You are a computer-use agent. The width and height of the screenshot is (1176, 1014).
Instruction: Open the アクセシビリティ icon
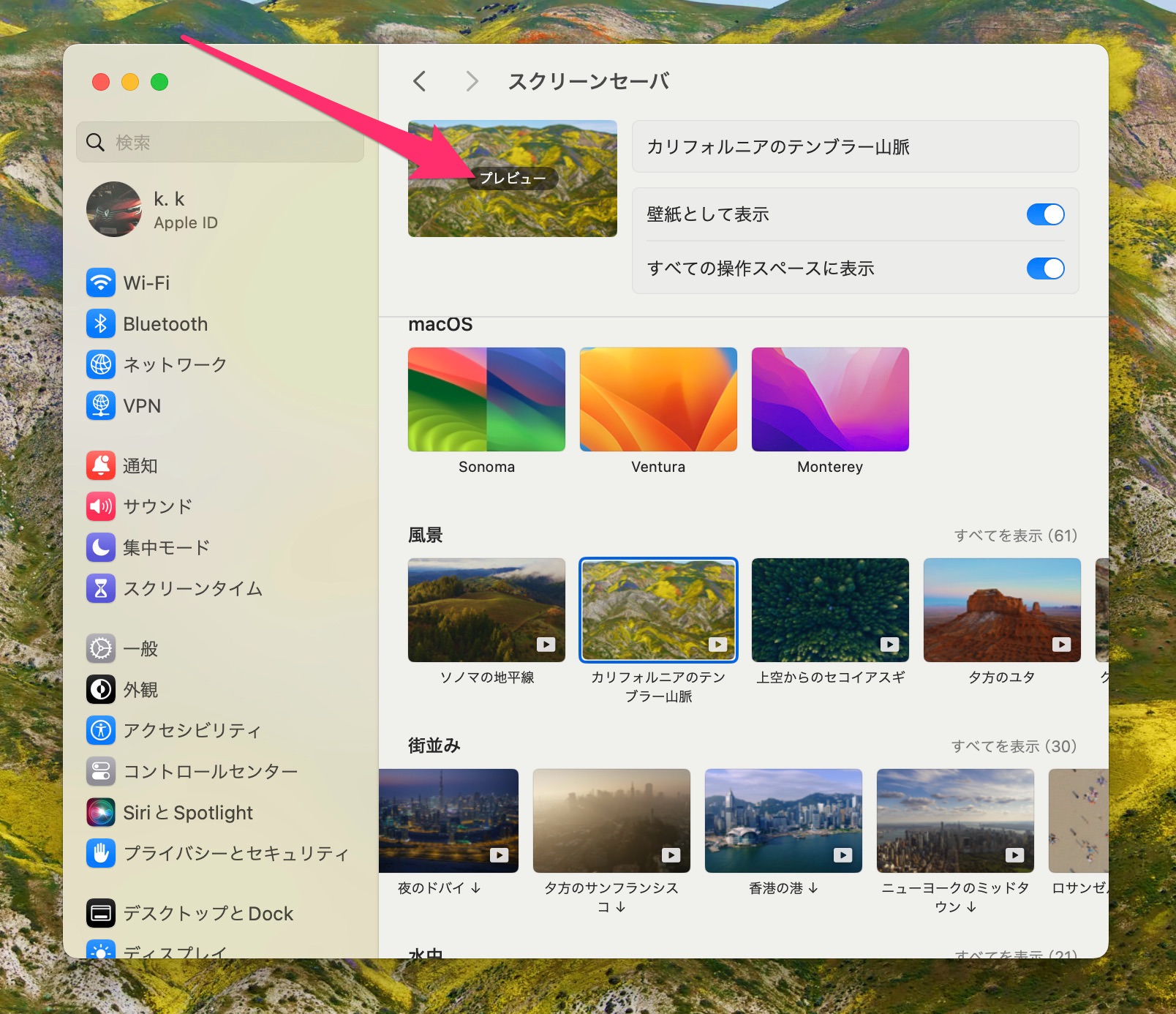click(101, 730)
